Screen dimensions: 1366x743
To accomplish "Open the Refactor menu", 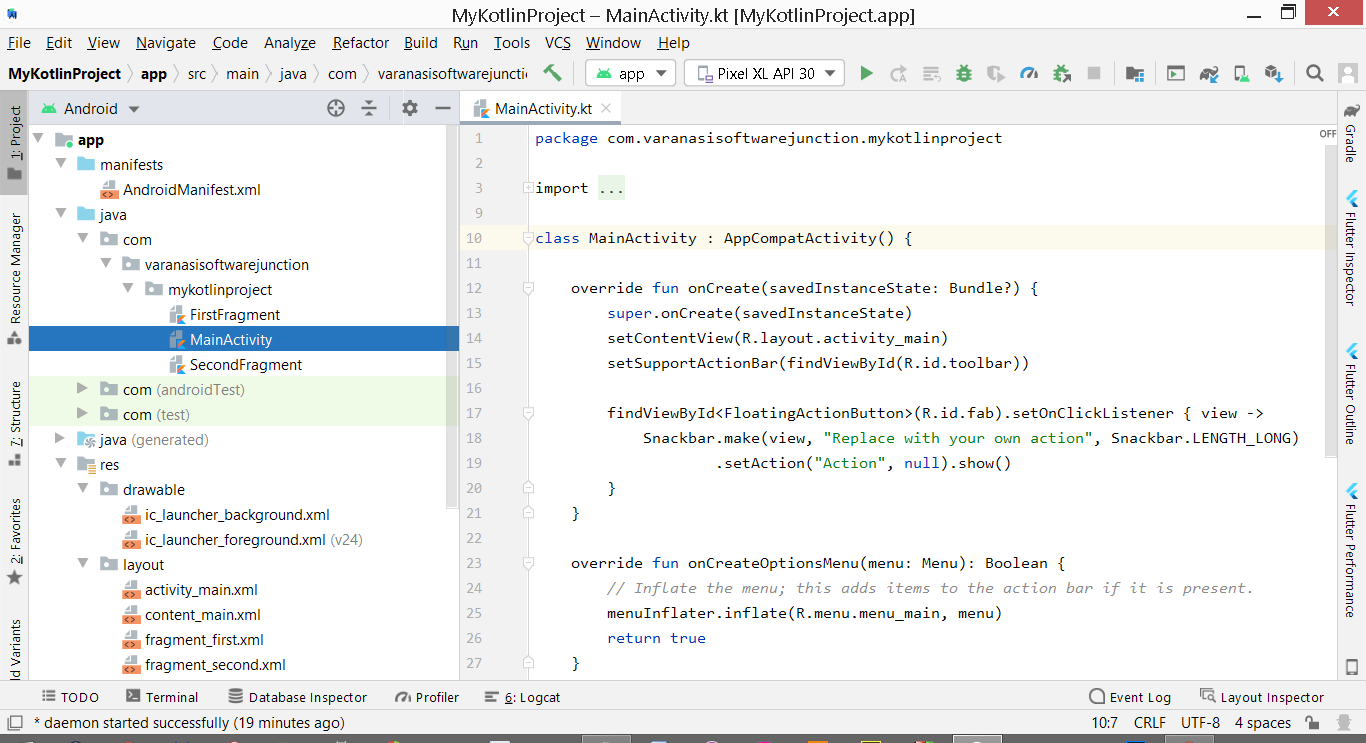I will pos(361,43).
